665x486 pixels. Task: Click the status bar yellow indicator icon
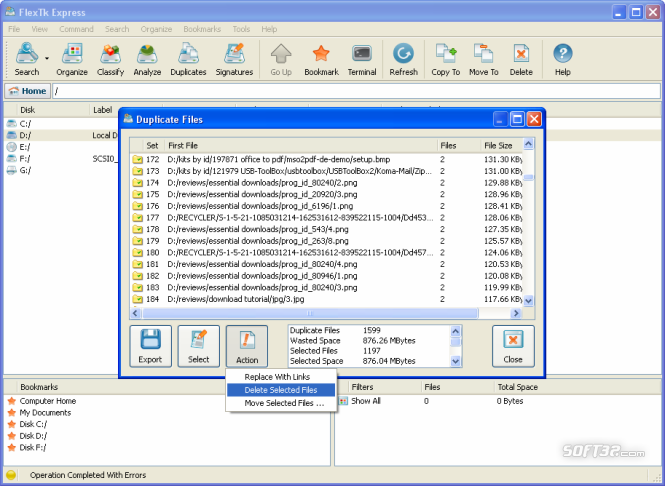click(x=11, y=475)
